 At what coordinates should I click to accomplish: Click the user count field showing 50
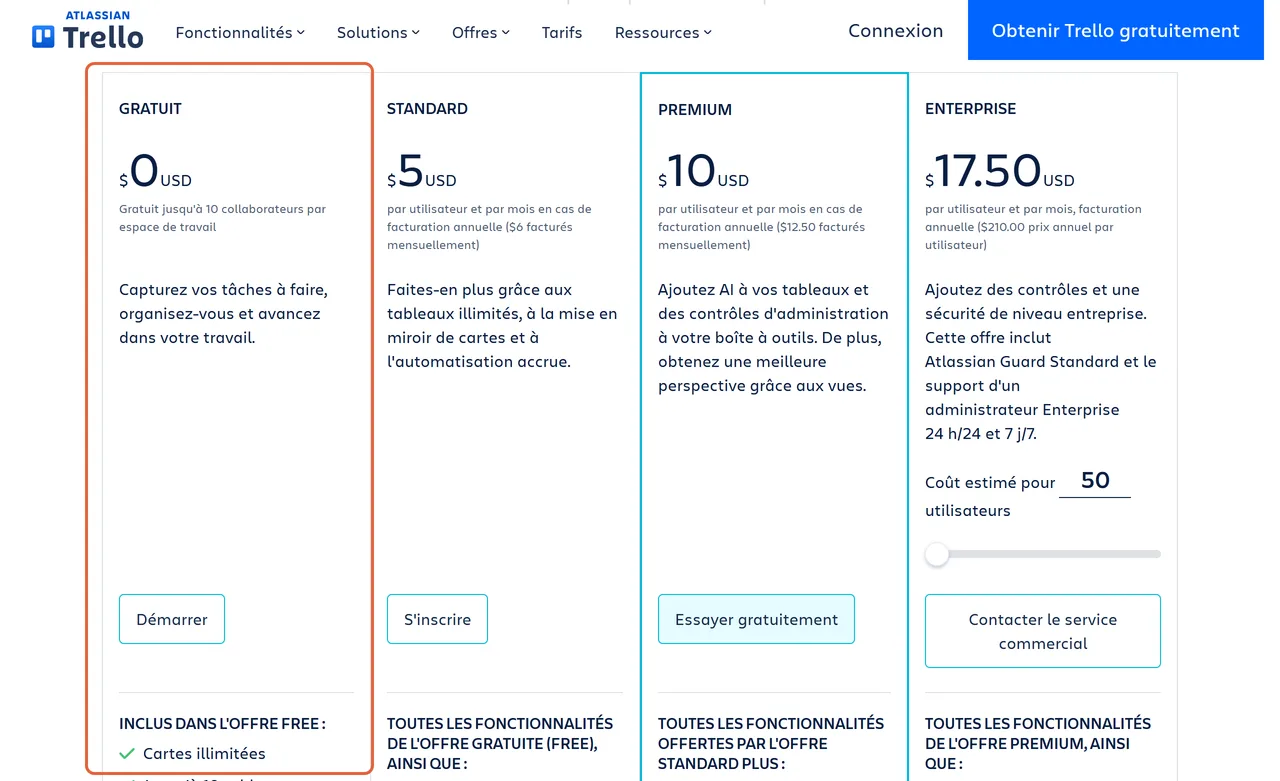coord(1095,481)
